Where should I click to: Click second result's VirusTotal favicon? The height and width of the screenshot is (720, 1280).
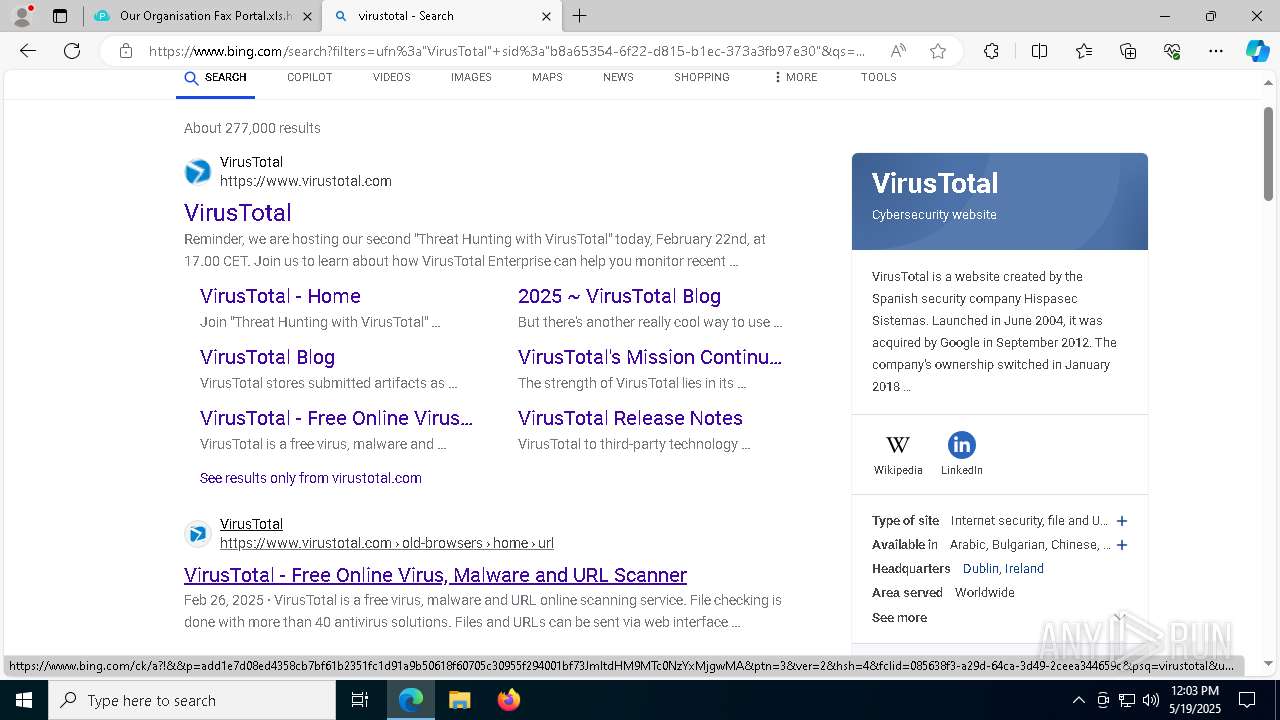(198, 534)
